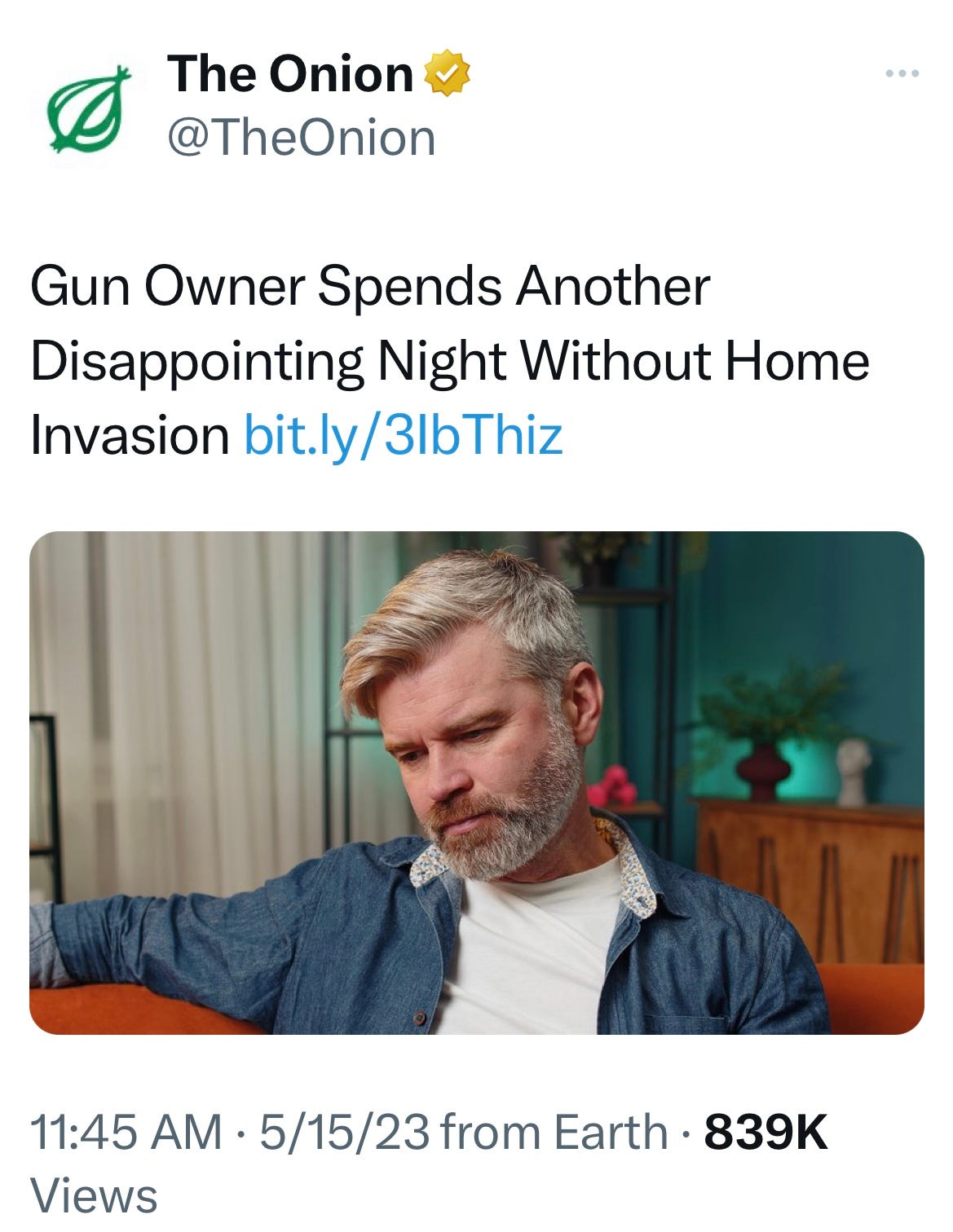The image size is (953, 1232).
Task: Click the wooden sideboard in the photo
Action: click(811, 880)
